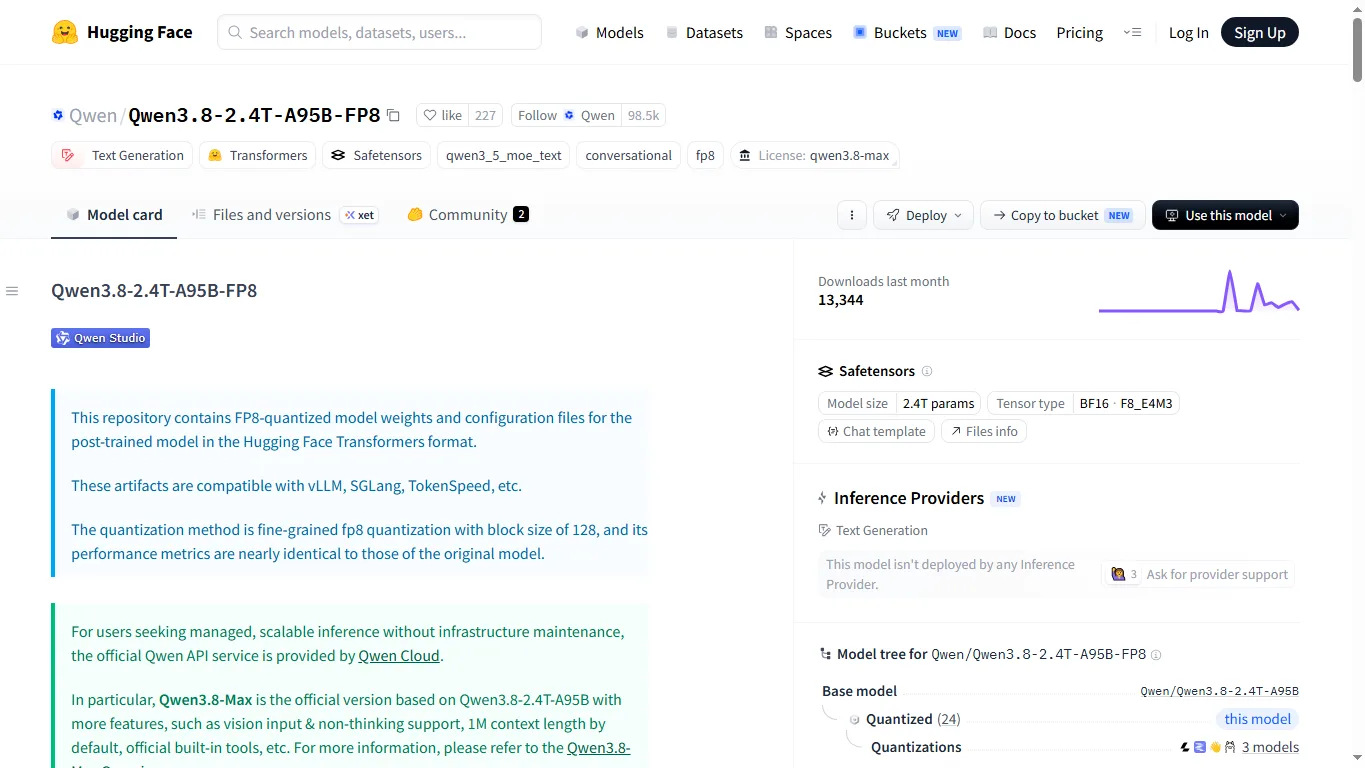Viewport: 1365px width, 768px height.
Task: Open the Qwen Studio badge link
Action: click(x=100, y=338)
